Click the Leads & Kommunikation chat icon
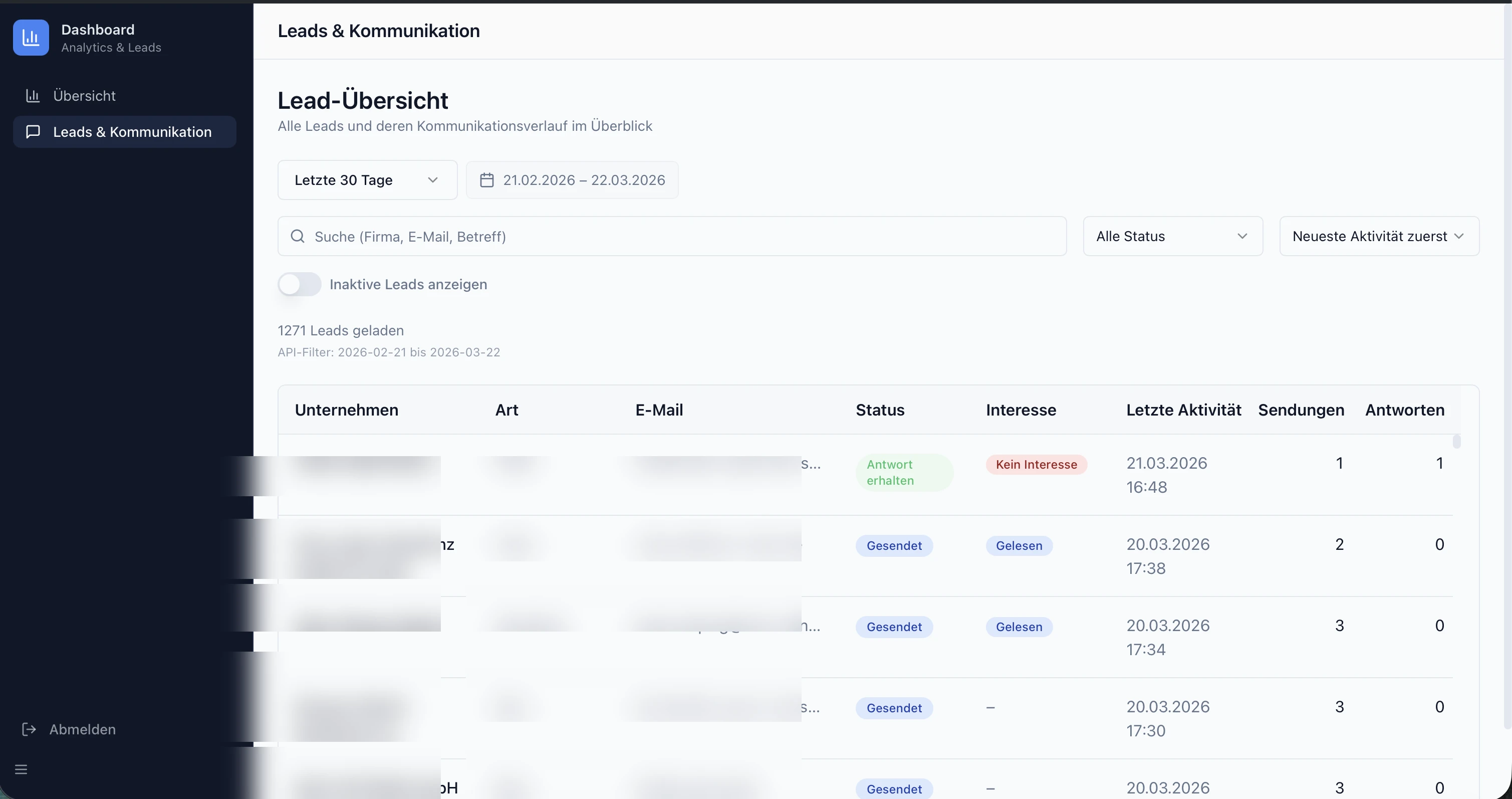1512x799 pixels. [33, 132]
